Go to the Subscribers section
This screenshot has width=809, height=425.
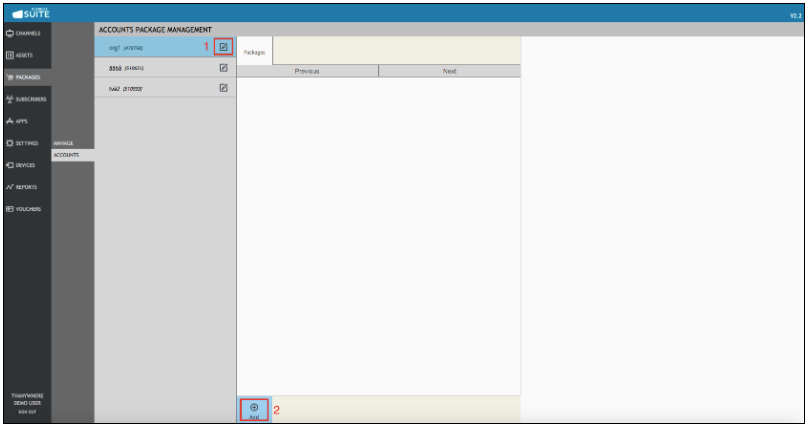pyautogui.click(x=26, y=99)
